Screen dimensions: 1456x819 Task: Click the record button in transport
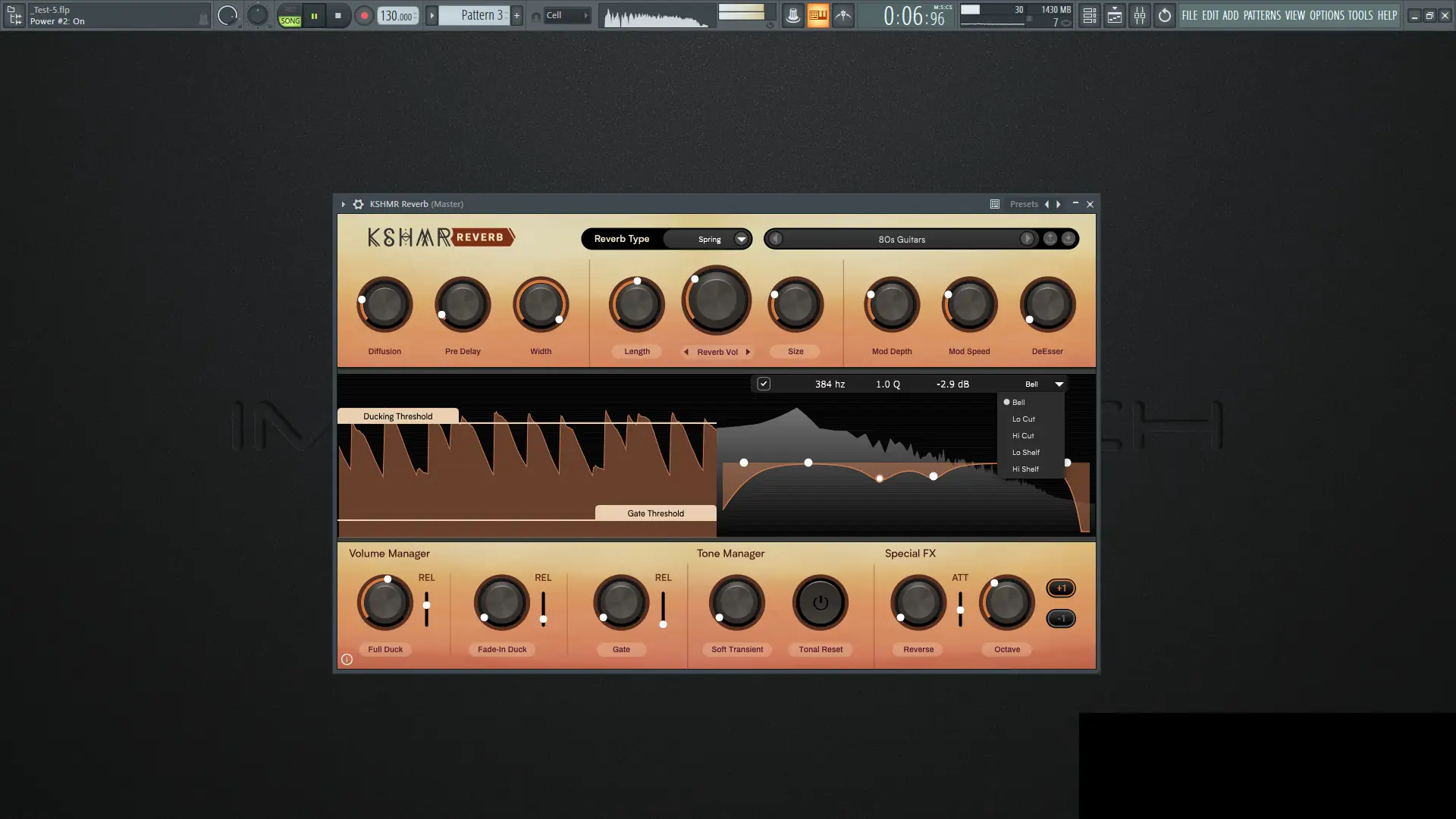tap(364, 15)
